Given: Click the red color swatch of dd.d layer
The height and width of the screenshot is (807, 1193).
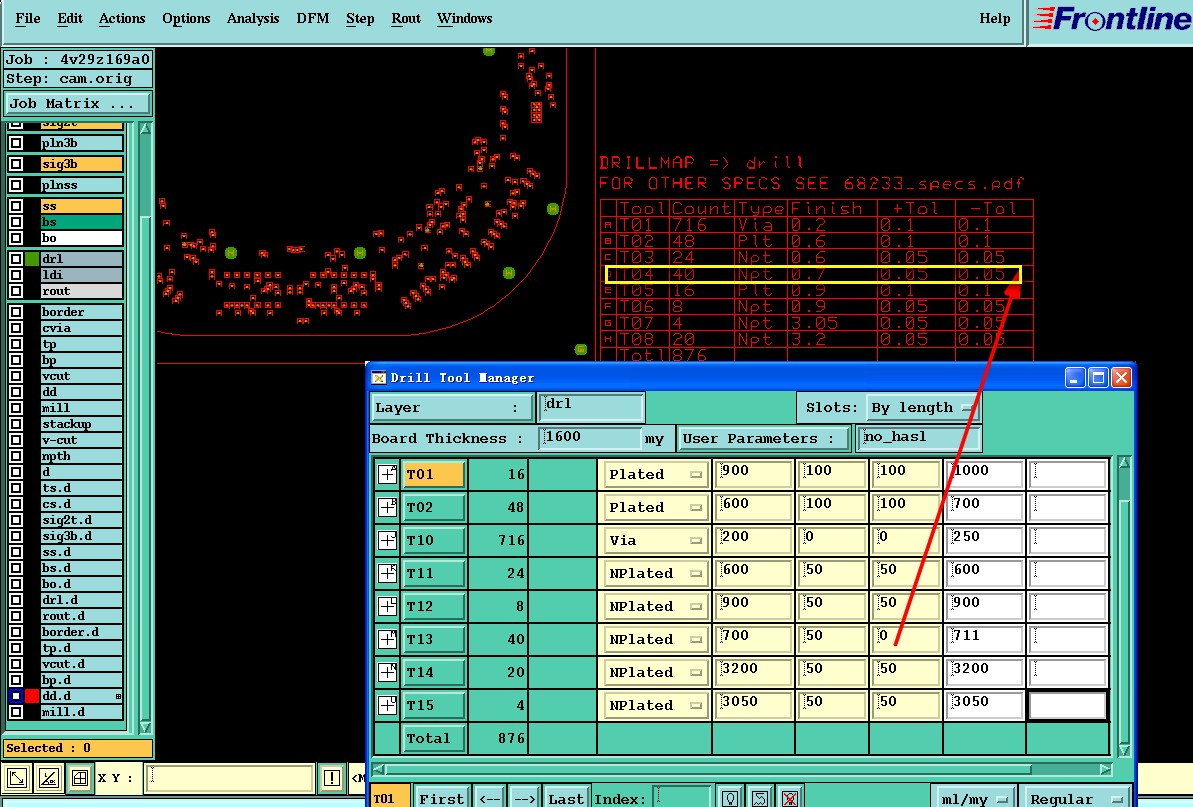Looking at the screenshot, I should (32, 696).
